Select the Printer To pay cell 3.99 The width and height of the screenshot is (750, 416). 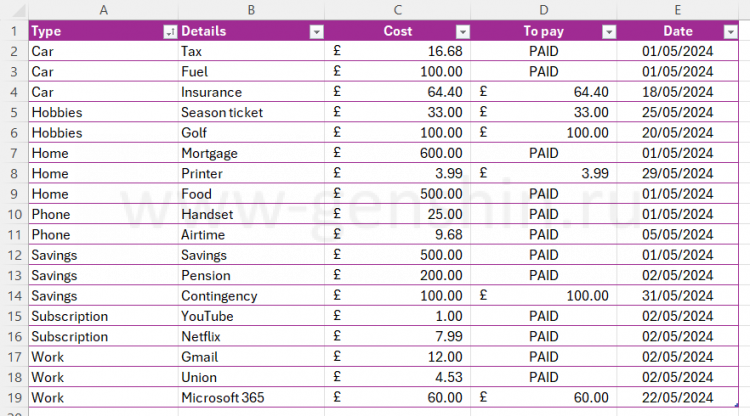[544, 173]
